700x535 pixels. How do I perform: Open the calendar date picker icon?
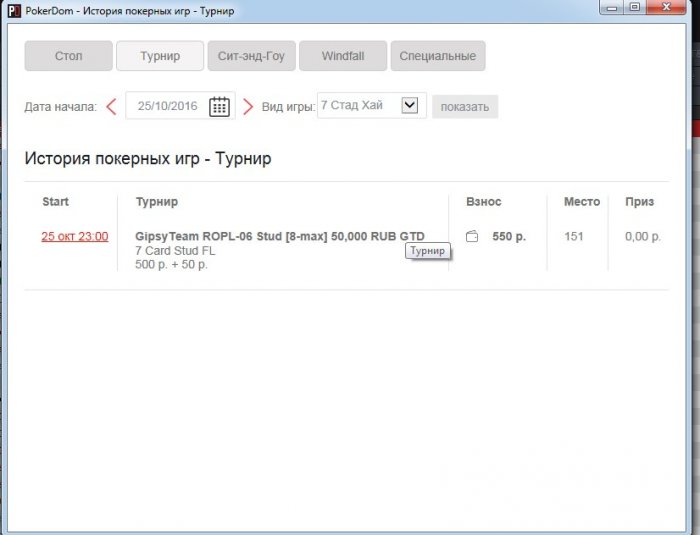tap(219, 106)
